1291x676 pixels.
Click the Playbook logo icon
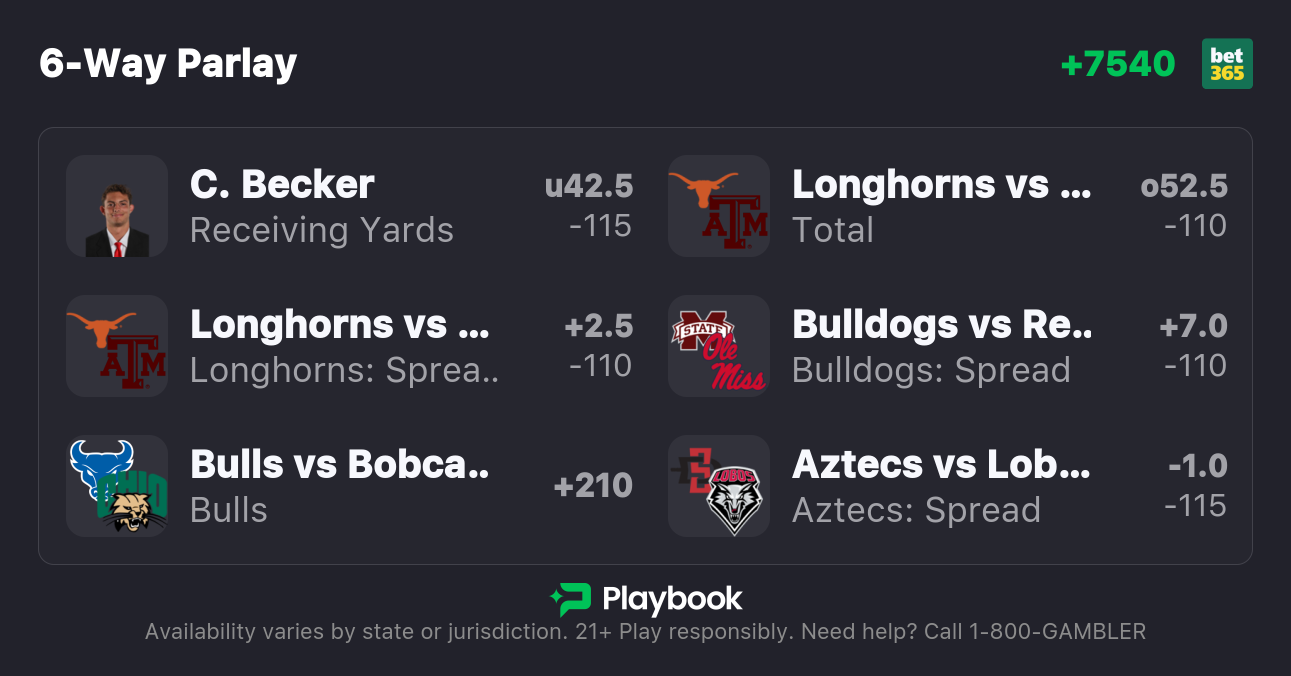571,600
